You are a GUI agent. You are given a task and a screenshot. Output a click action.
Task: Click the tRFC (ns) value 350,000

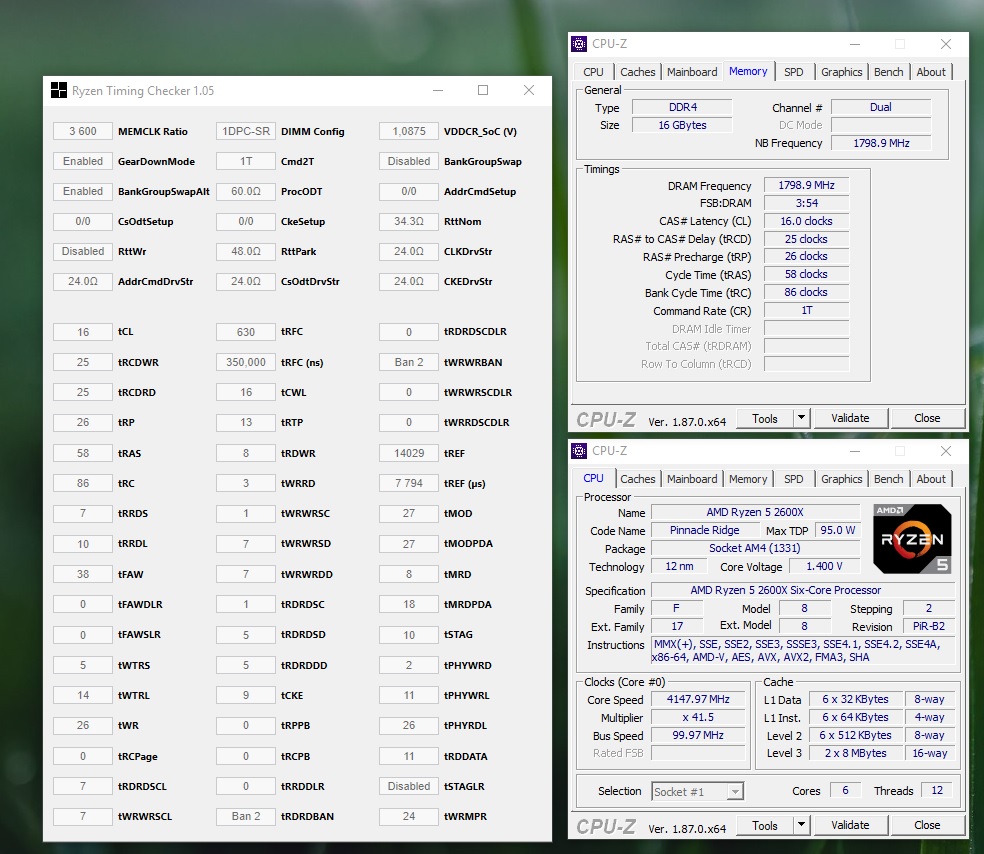click(246, 362)
